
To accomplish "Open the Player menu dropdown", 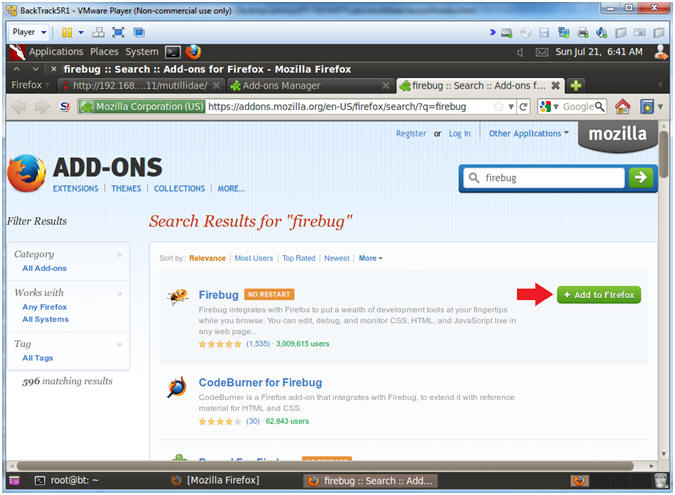I will click(x=29, y=32).
